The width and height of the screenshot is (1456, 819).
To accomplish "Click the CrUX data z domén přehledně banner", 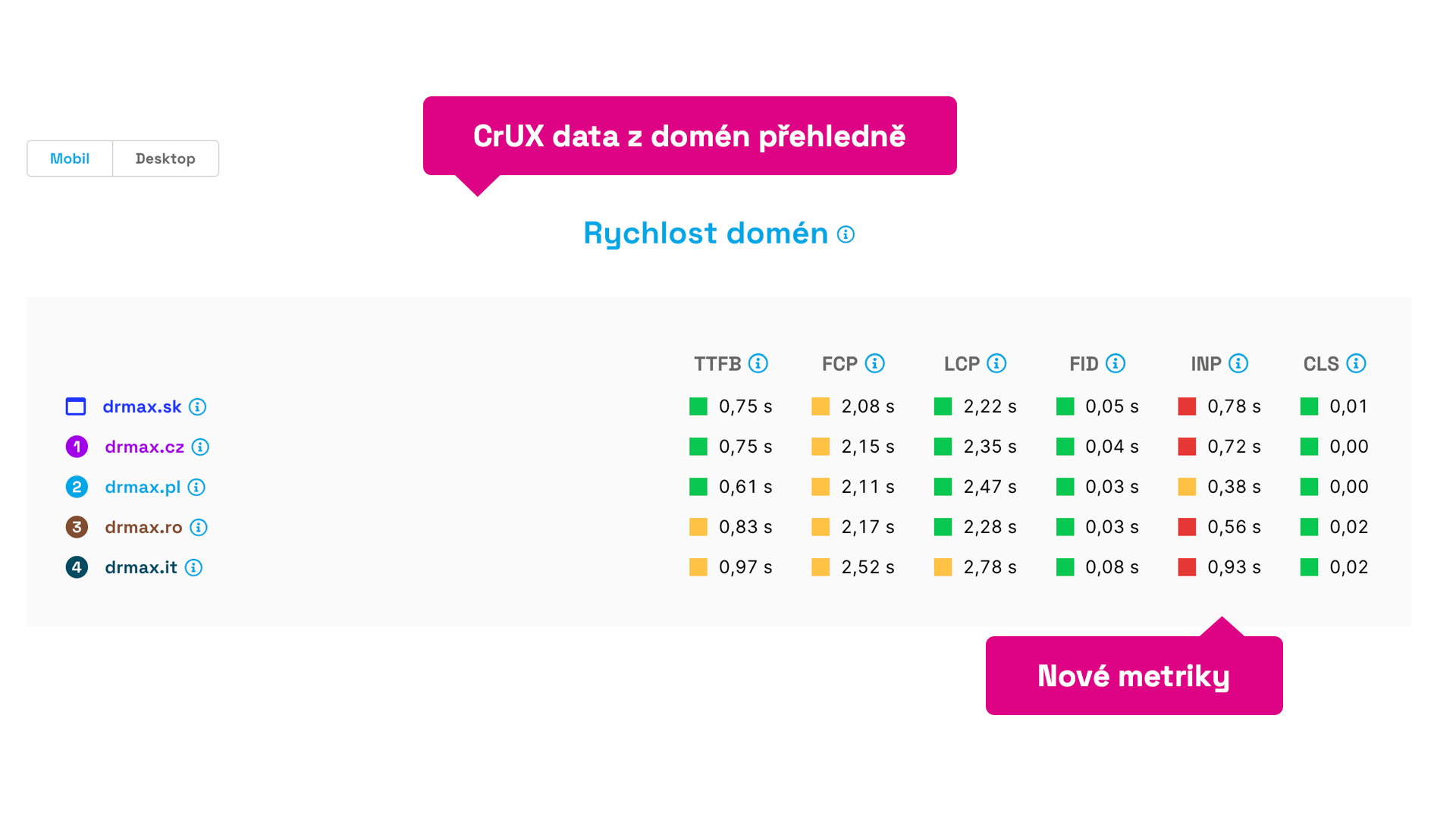I will 689,136.
